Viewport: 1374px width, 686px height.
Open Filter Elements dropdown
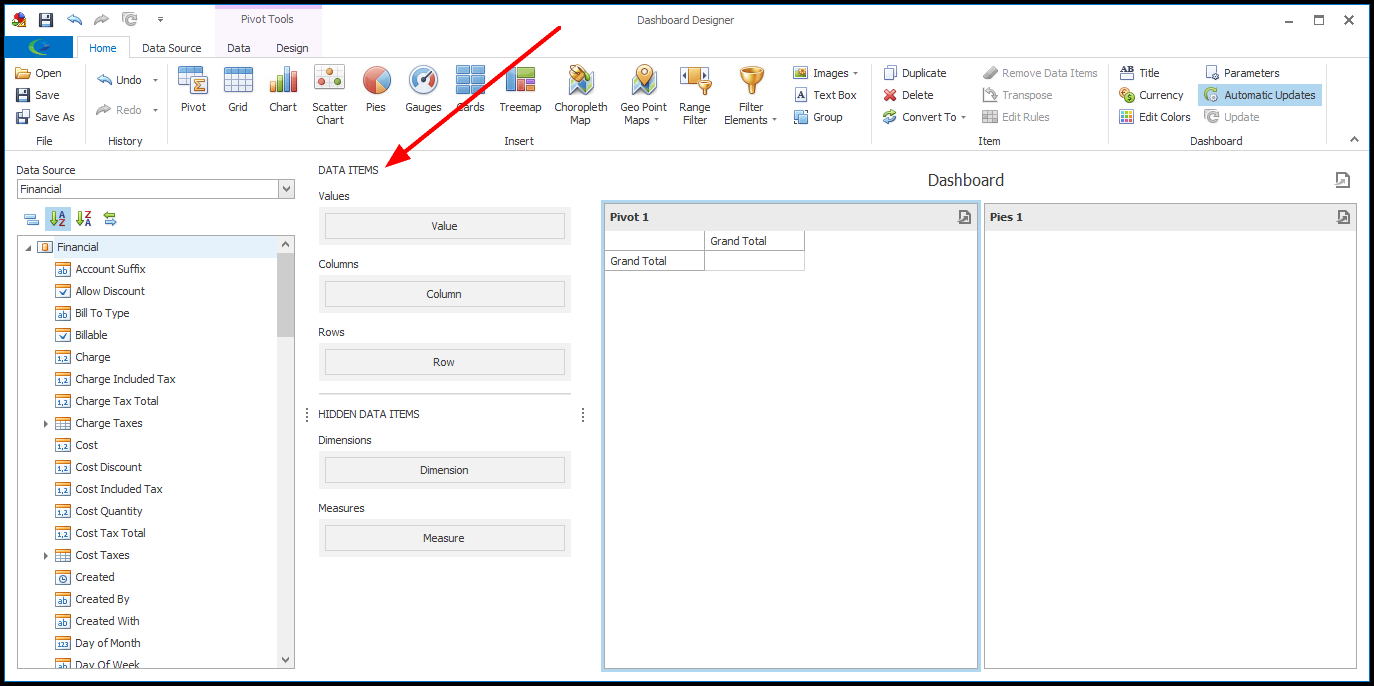click(x=775, y=121)
